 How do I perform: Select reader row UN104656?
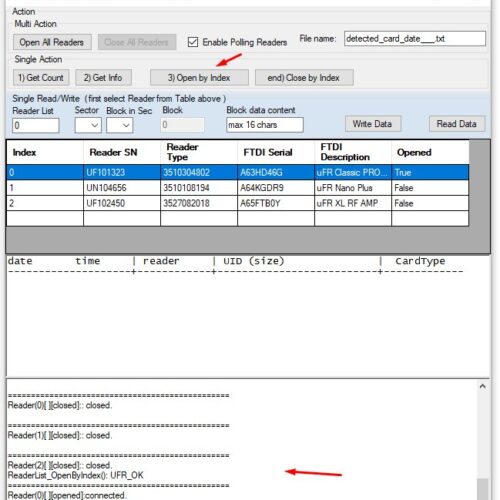tap(122, 188)
